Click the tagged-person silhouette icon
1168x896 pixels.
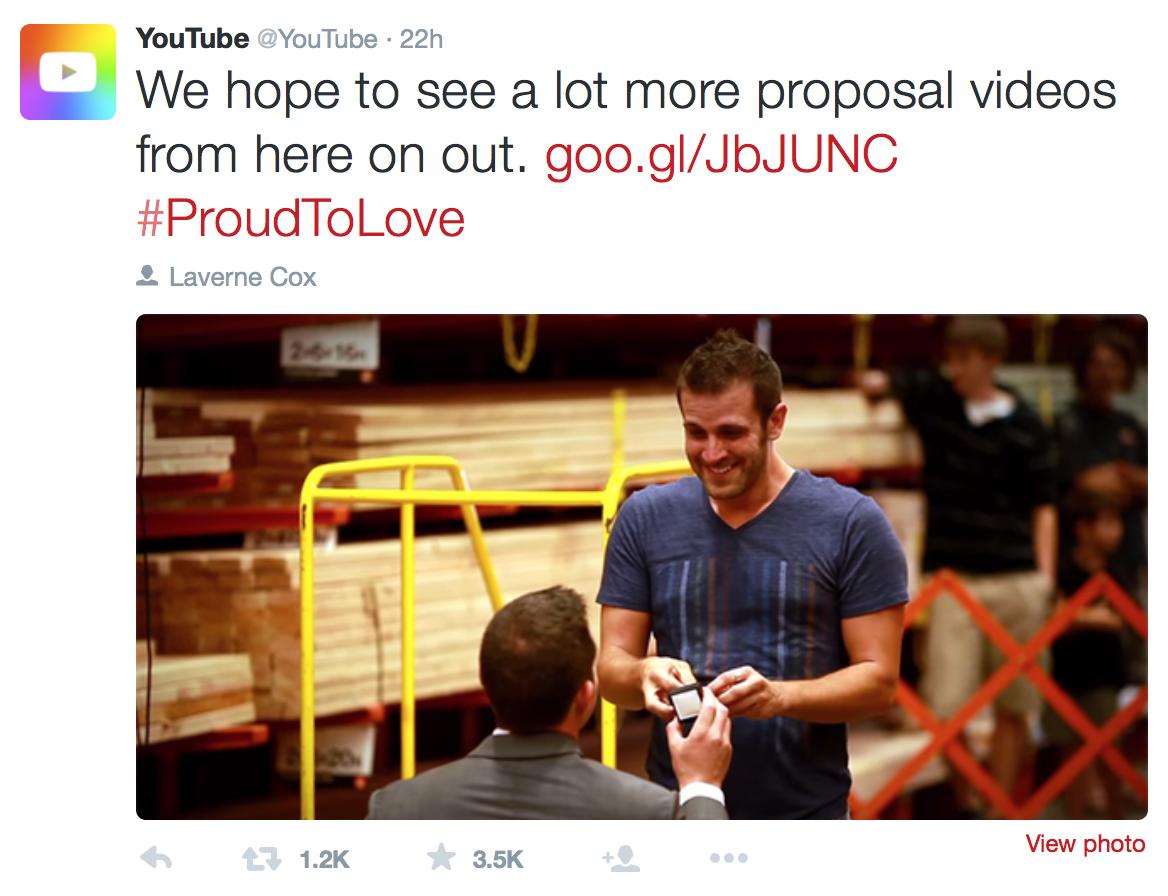point(147,276)
